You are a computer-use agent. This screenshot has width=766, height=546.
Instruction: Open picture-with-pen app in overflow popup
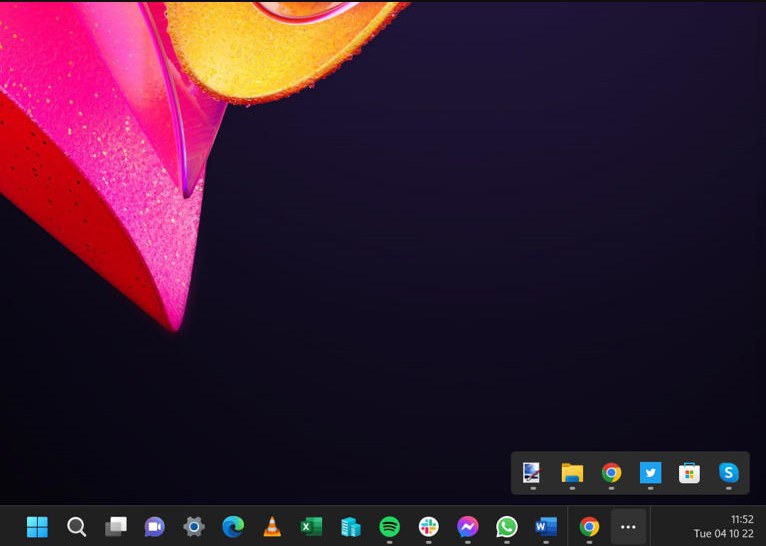pos(532,472)
